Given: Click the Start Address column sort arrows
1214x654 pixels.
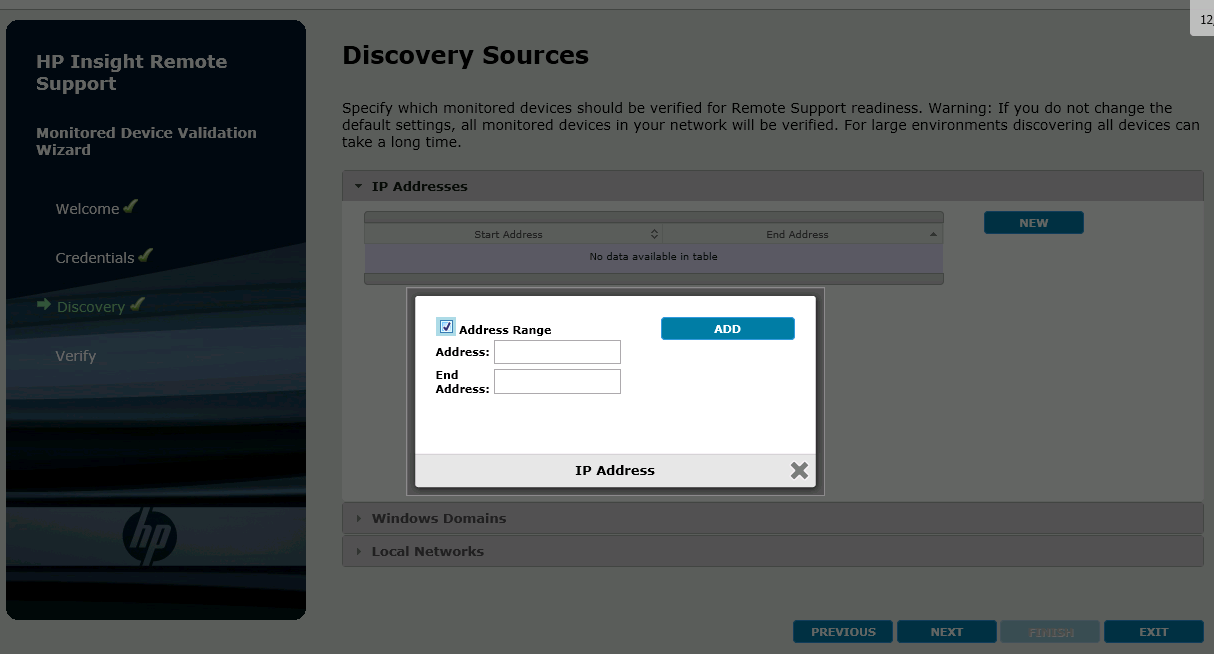Looking at the screenshot, I should pyautogui.click(x=654, y=234).
